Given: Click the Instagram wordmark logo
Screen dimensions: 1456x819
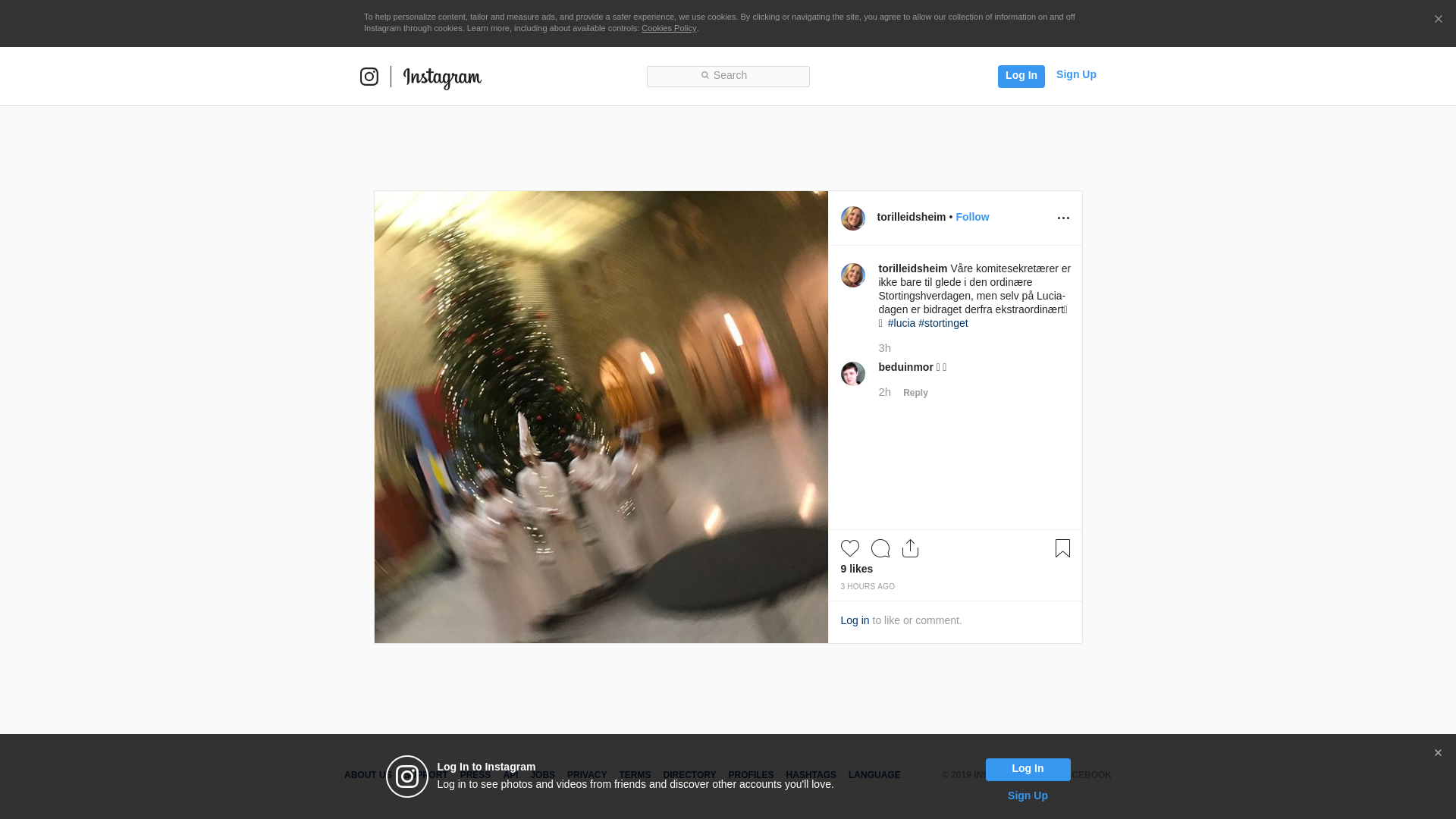Looking at the screenshot, I should pos(442,78).
